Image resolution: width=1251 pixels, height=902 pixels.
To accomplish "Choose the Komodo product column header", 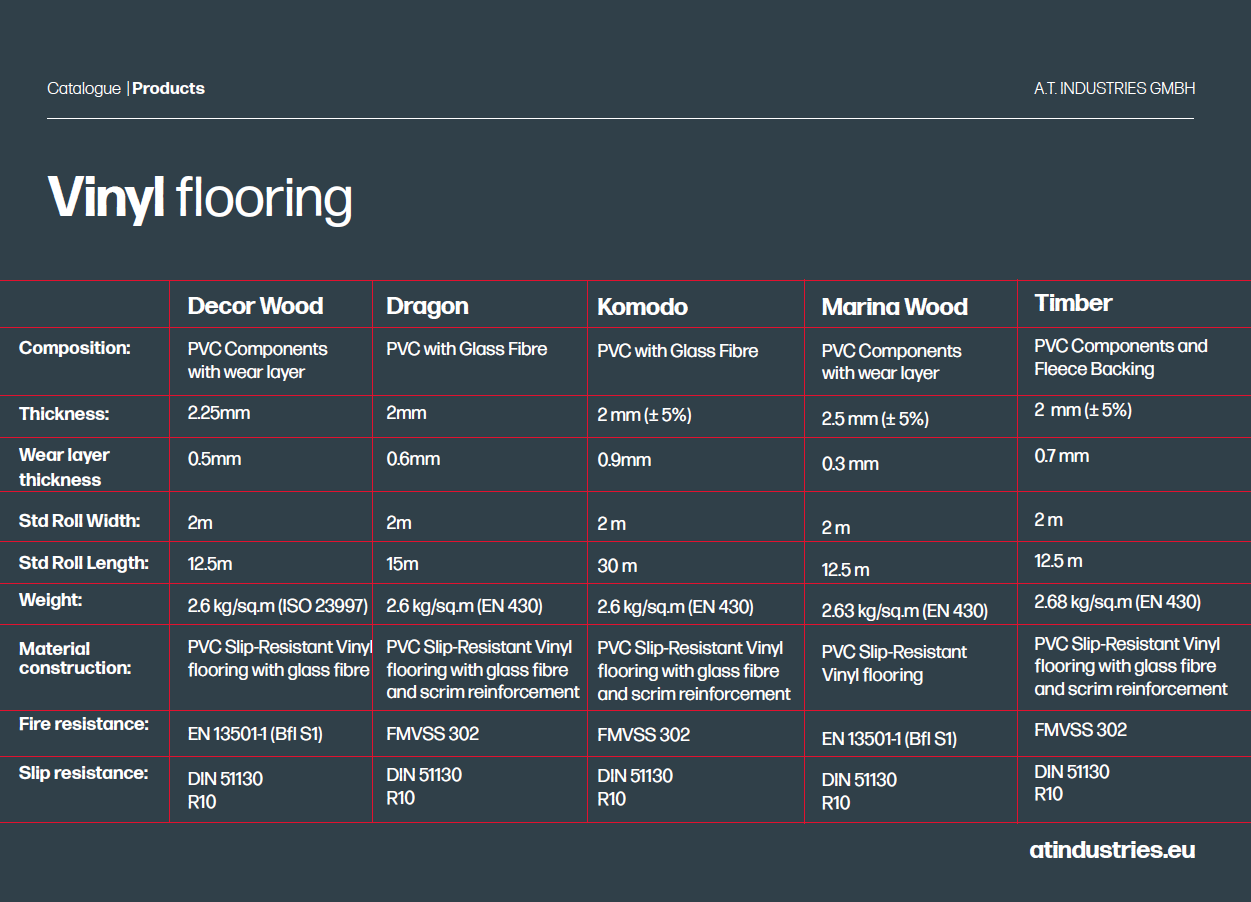I will tap(642, 307).
